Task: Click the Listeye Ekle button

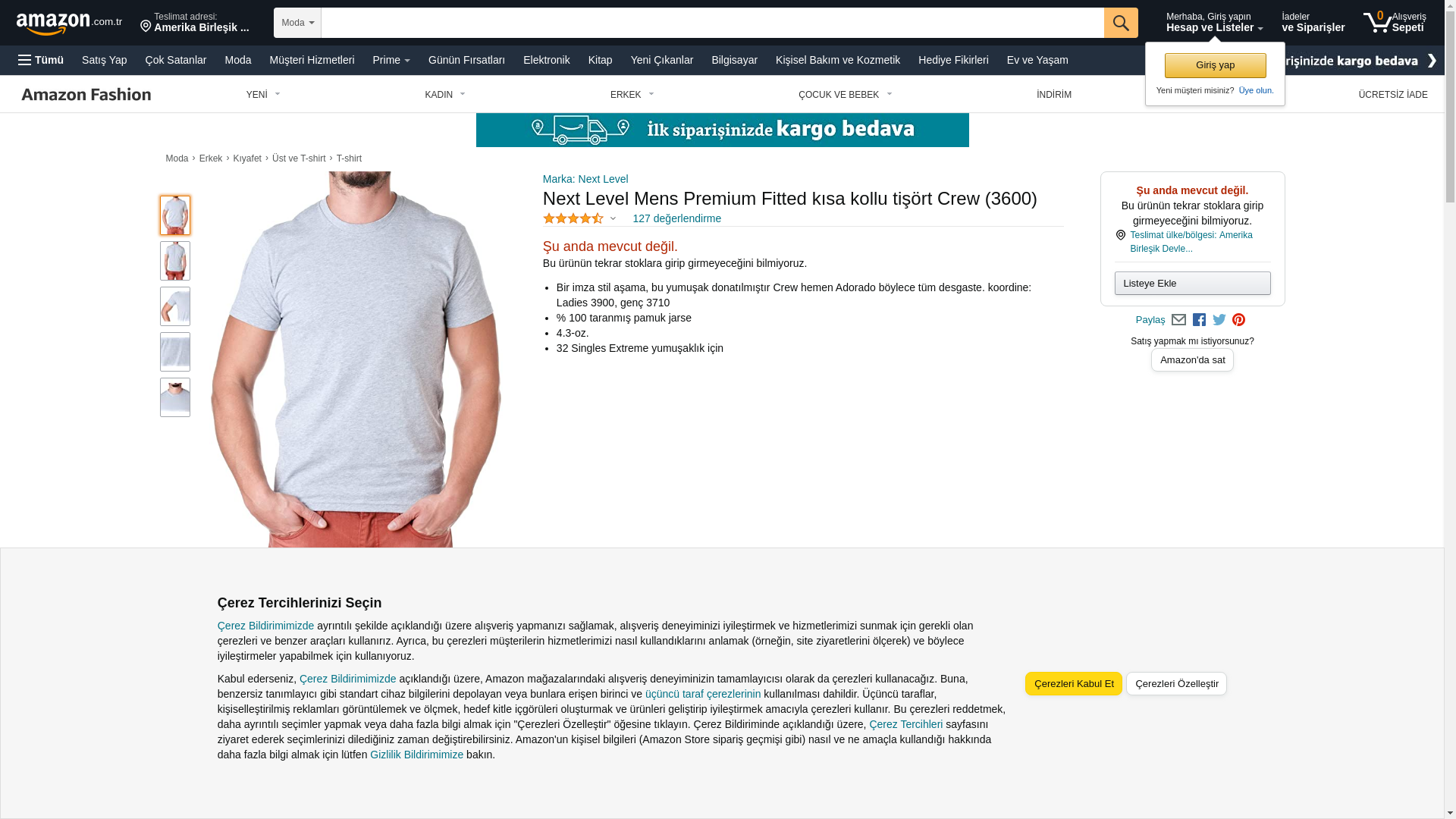Action: pyautogui.click(x=1193, y=284)
